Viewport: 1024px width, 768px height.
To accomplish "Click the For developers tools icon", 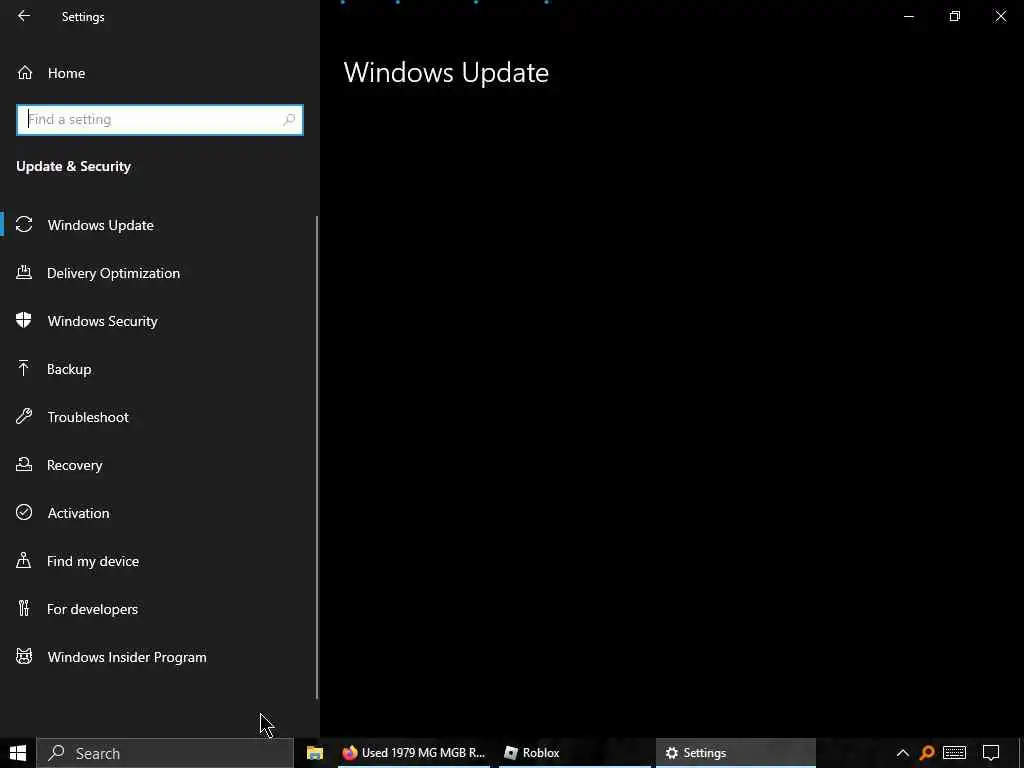I will pyautogui.click(x=24, y=608).
